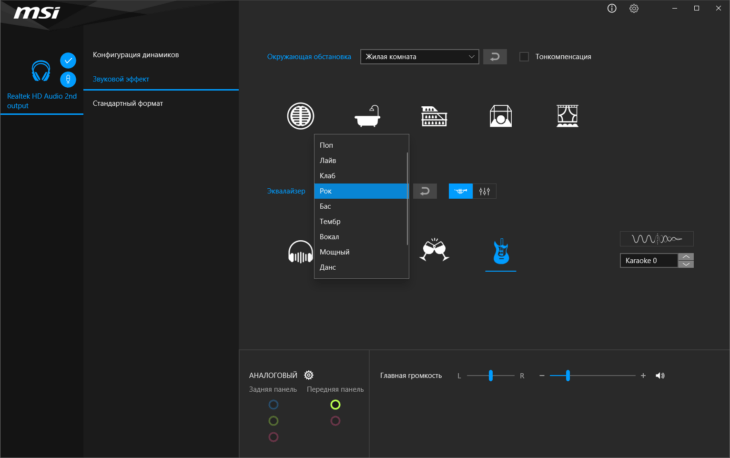Open the Стандартный формат tab

[x=128, y=103]
